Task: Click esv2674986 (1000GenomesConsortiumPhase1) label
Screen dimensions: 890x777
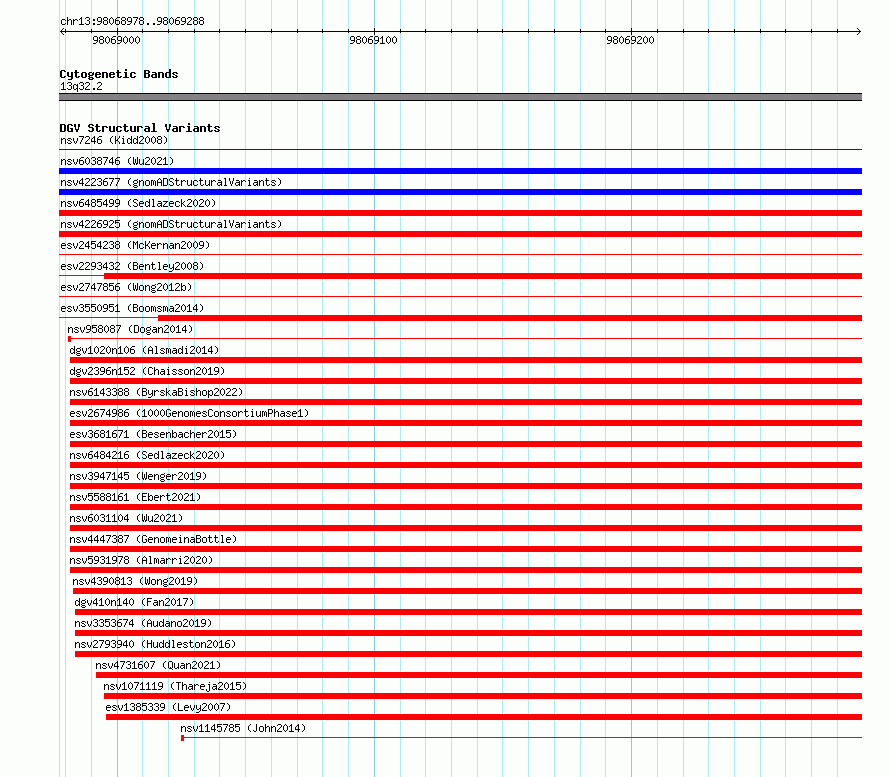Action: tap(189, 413)
